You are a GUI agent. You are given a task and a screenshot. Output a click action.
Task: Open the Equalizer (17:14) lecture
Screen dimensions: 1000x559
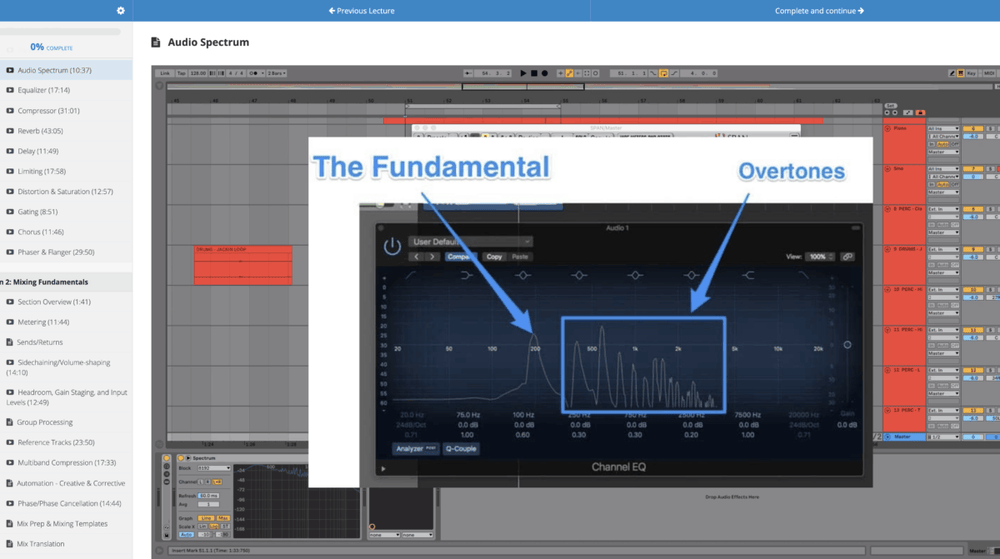[44, 90]
